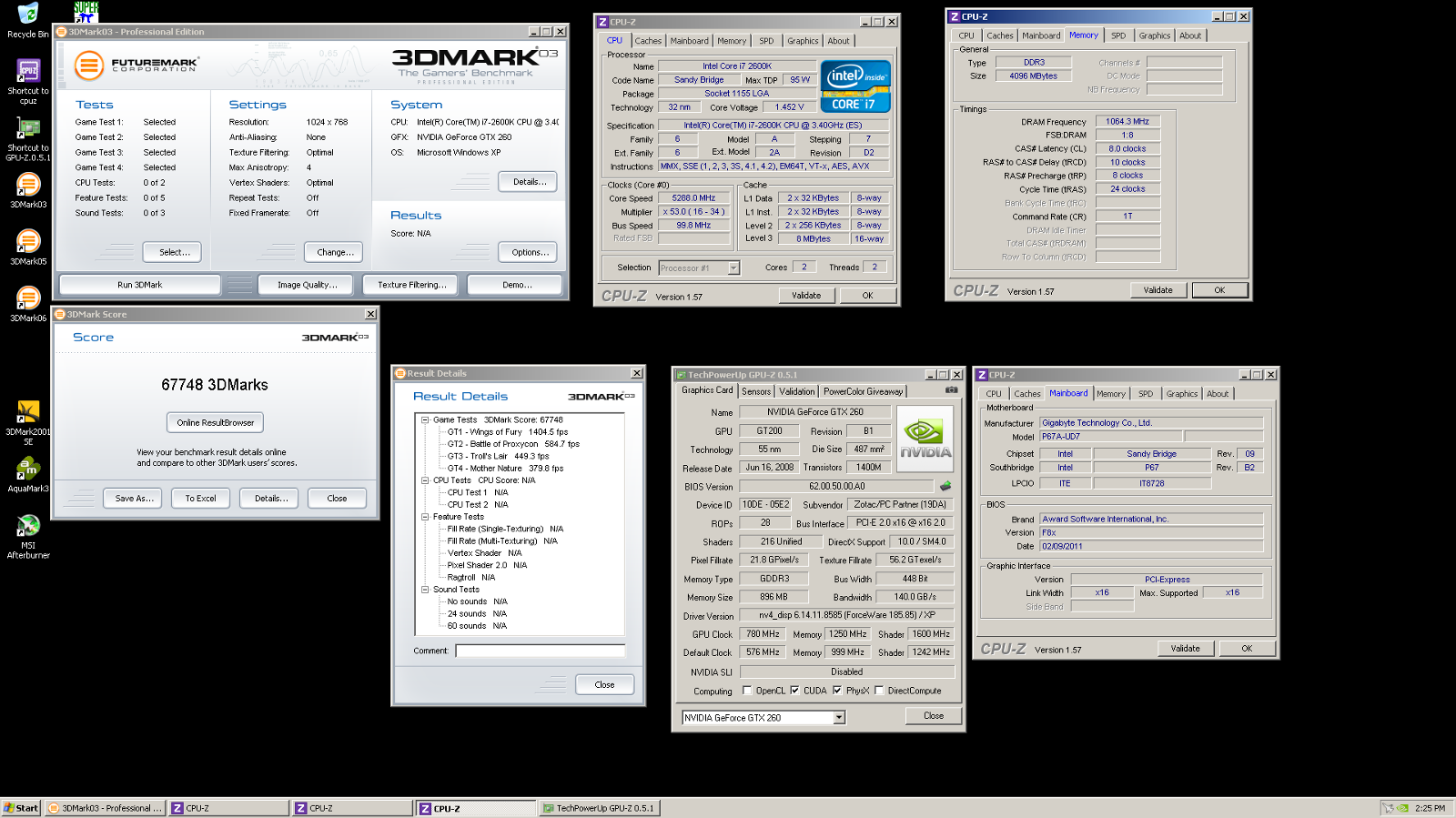The image size is (1456, 818).
Task: Click the Super Pi desktop icon
Action: point(86,11)
